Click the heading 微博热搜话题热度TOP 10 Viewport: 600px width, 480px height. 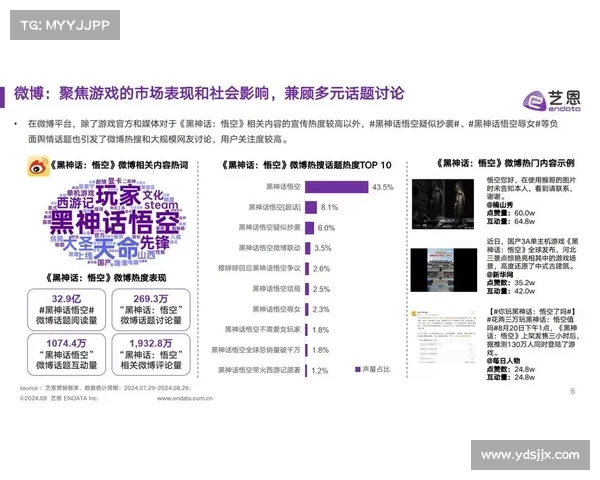pyautogui.click(x=306, y=165)
